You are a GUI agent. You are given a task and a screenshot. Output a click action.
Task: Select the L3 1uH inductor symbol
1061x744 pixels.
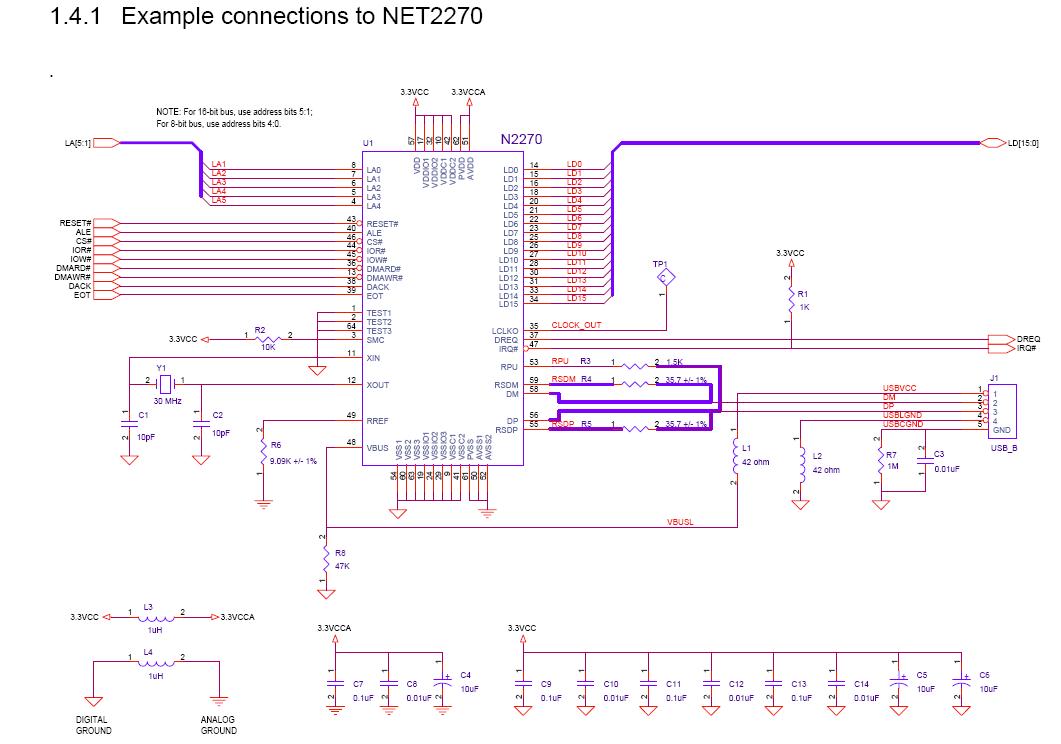click(156, 618)
